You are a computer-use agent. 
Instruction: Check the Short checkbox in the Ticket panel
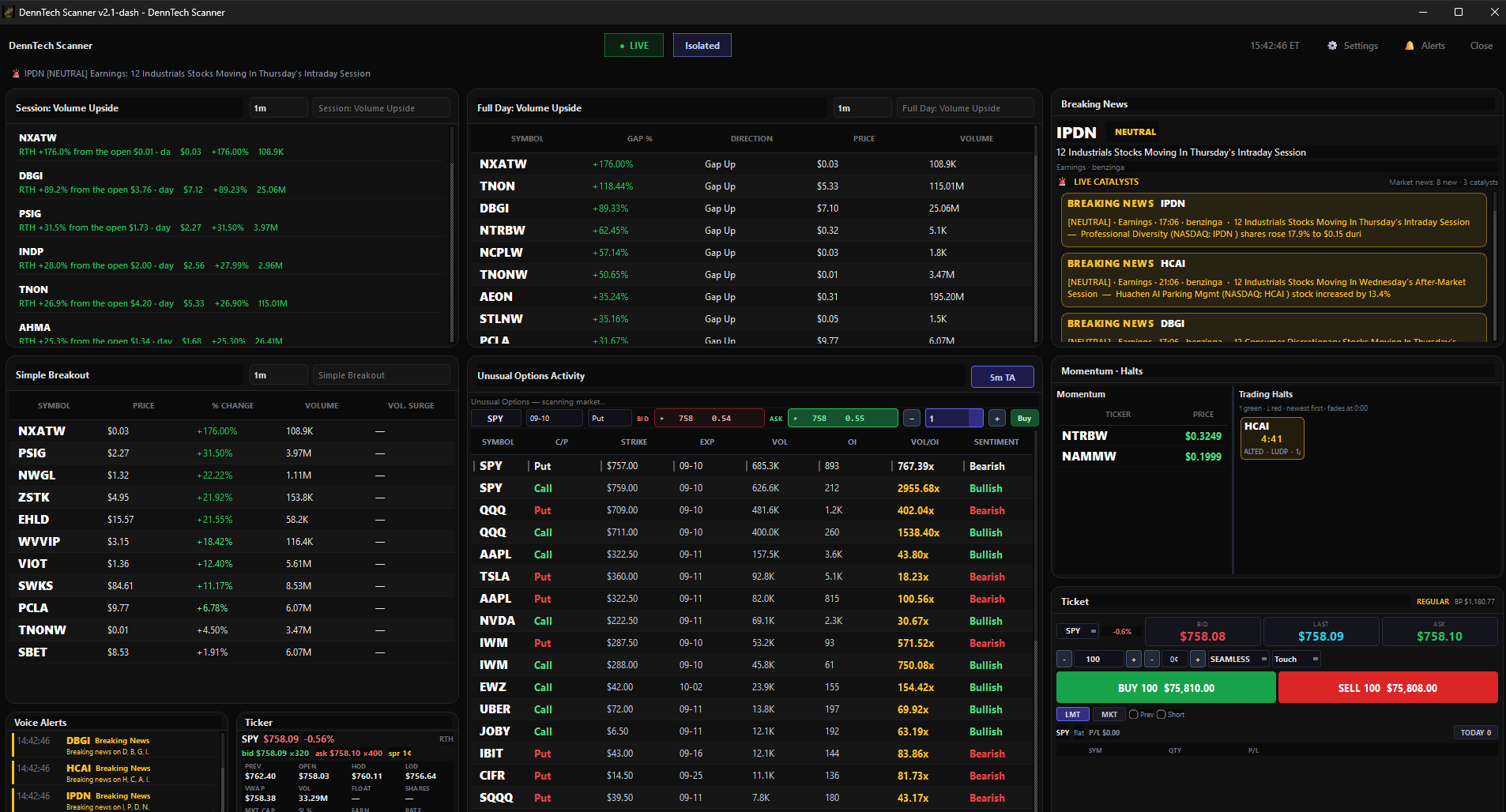(1162, 714)
